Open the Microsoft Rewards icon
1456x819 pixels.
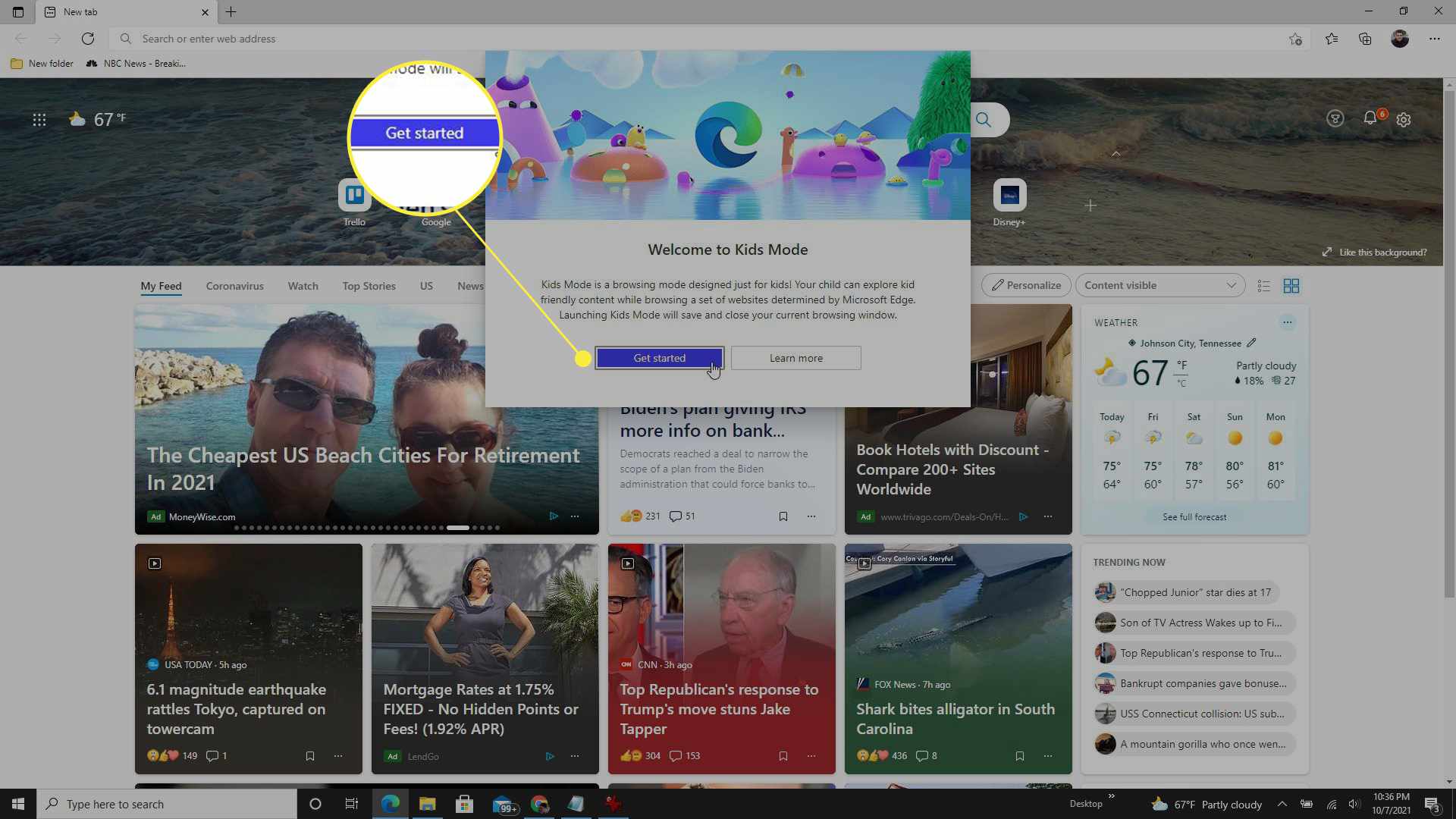point(1335,119)
